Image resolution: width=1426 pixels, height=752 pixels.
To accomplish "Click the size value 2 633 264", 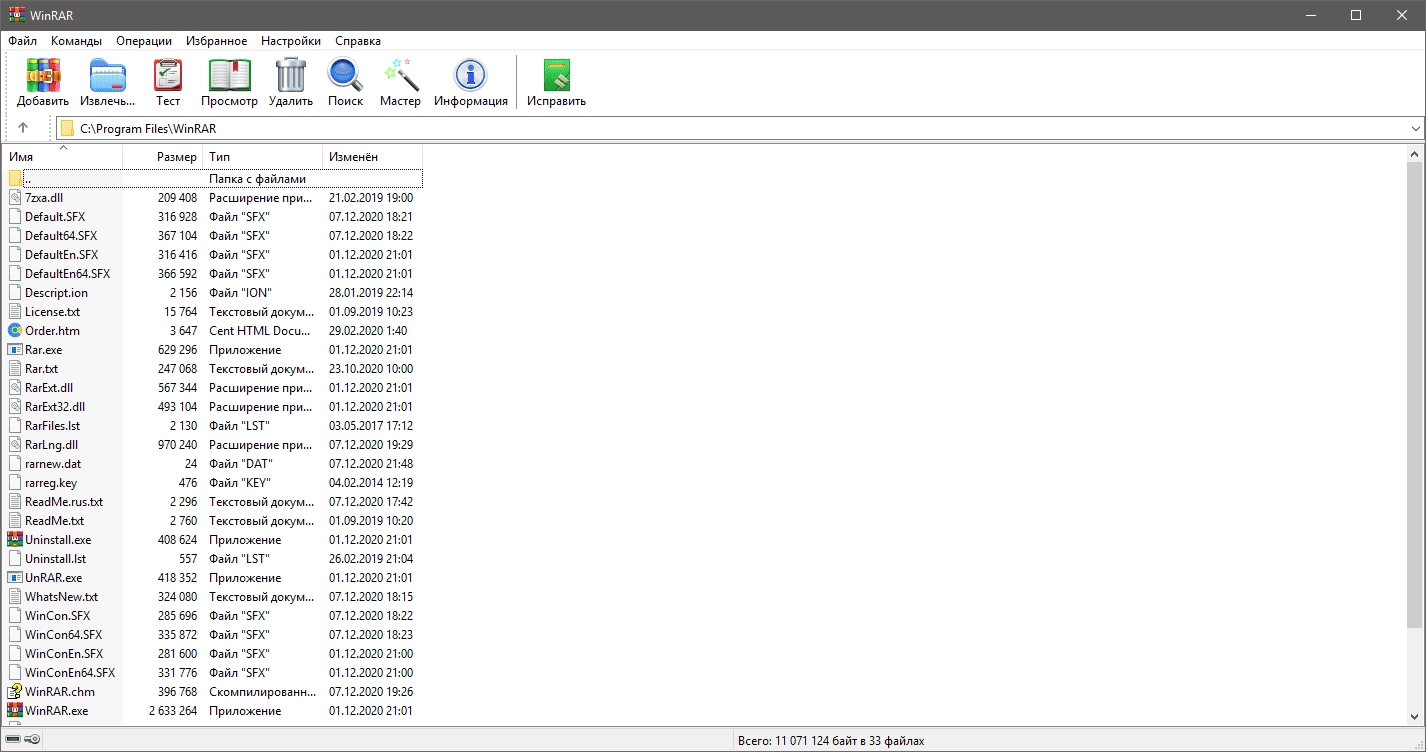I will pos(172,710).
